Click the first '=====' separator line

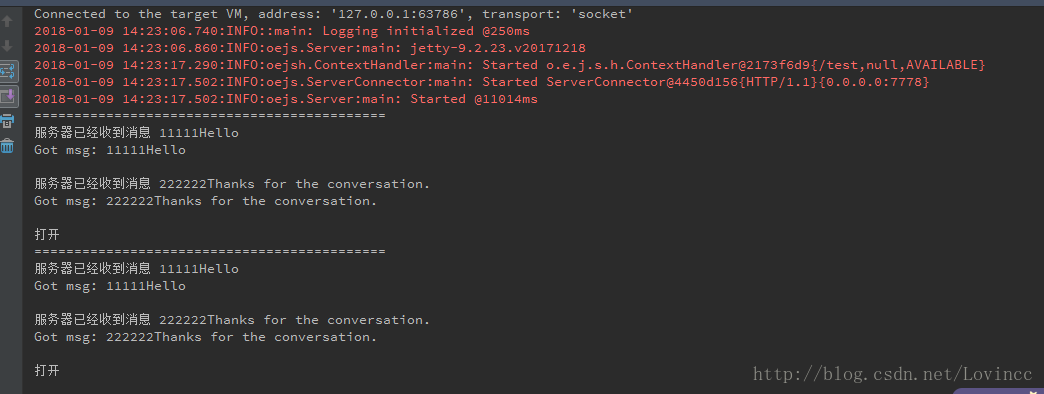pos(210,116)
